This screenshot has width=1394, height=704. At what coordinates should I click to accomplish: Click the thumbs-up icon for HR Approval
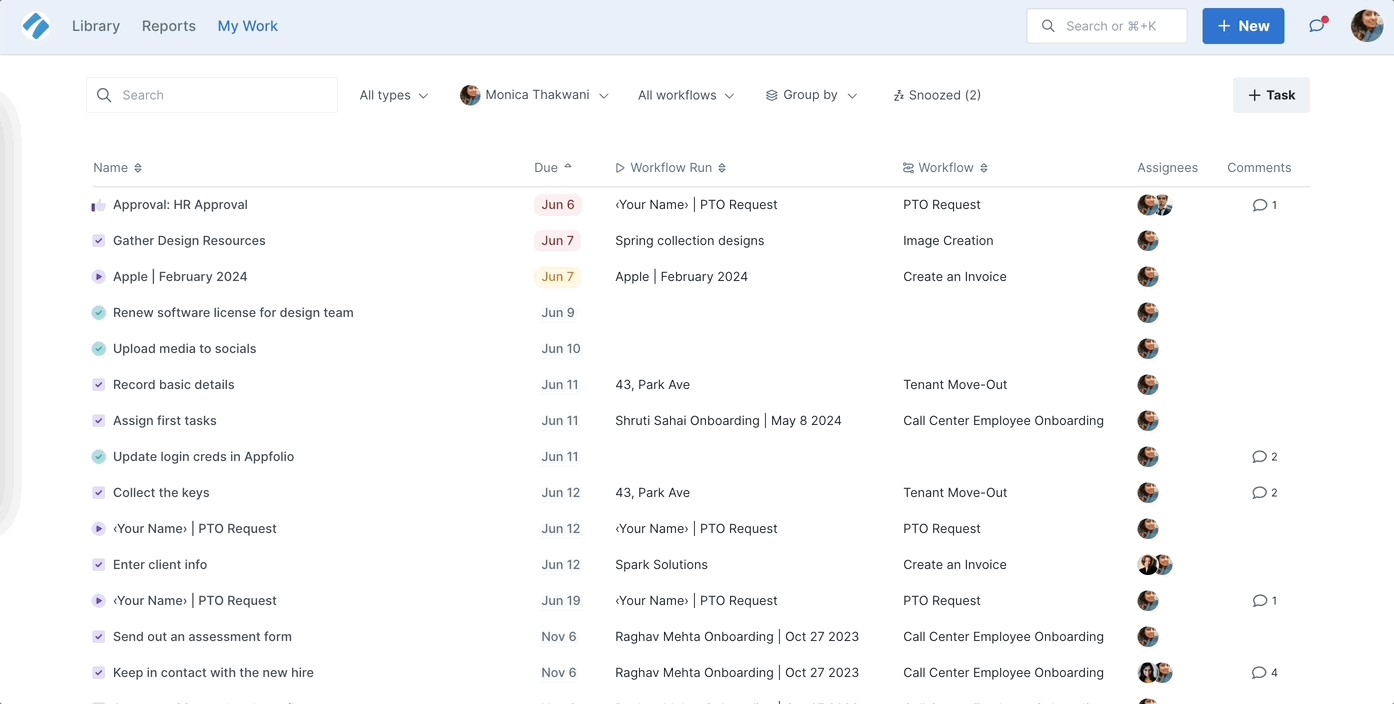coord(99,205)
